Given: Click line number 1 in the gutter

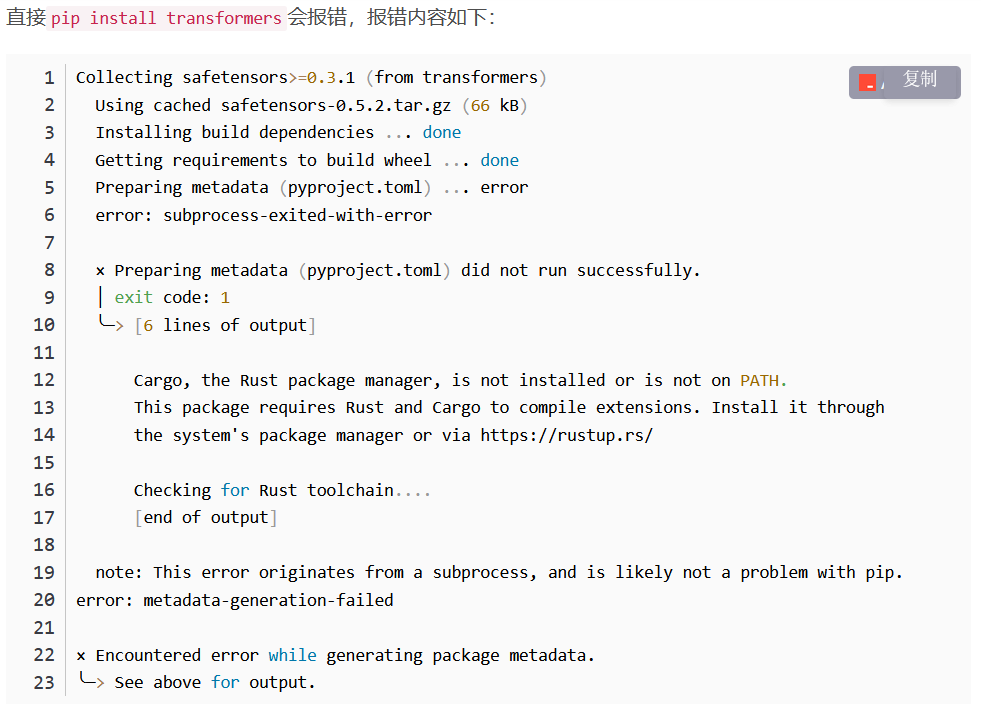Looking at the screenshot, I should [x=48, y=77].
